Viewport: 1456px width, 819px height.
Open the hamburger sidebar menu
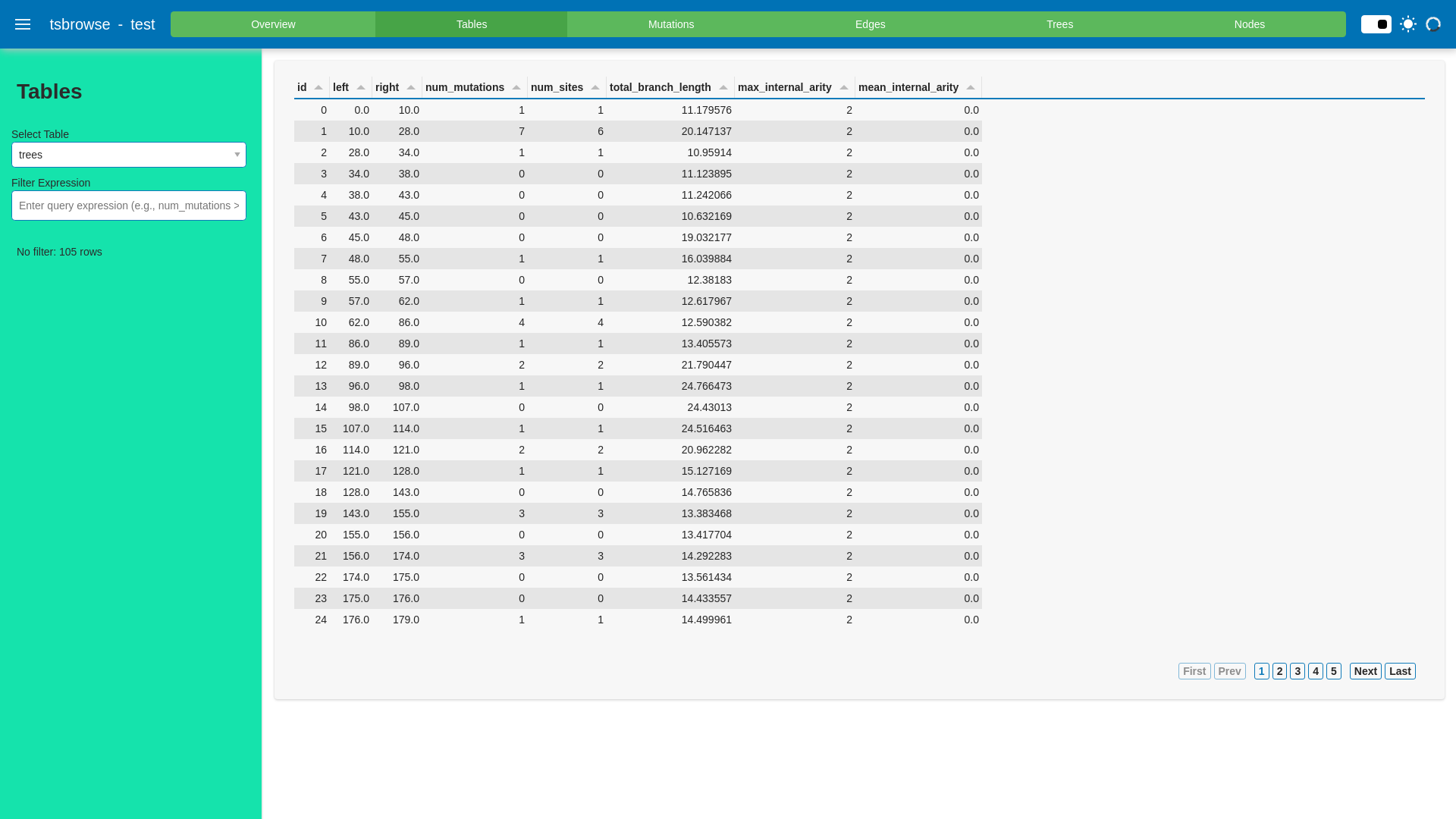point(23,24)
